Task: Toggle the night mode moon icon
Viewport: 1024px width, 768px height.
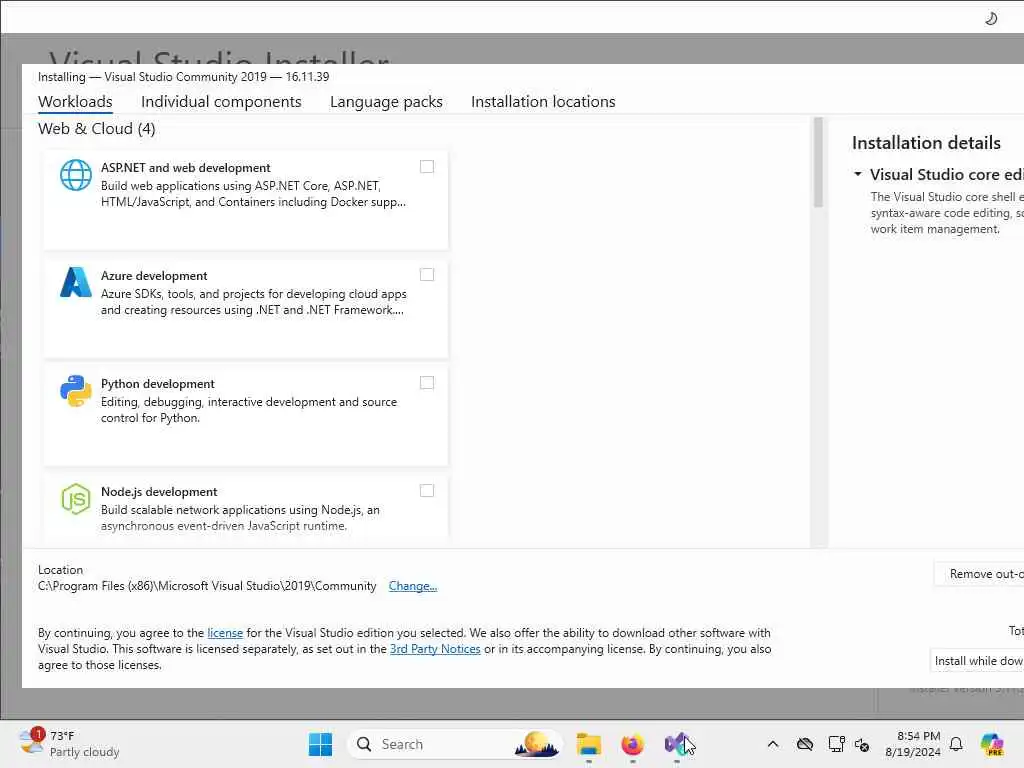Action: click(x=991, y=18)
